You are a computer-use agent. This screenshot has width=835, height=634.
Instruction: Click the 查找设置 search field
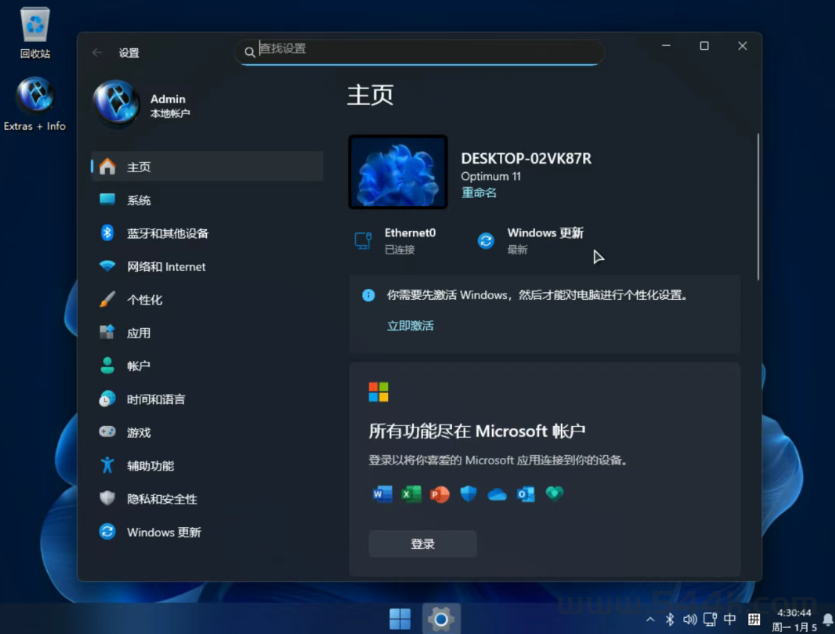420,49
